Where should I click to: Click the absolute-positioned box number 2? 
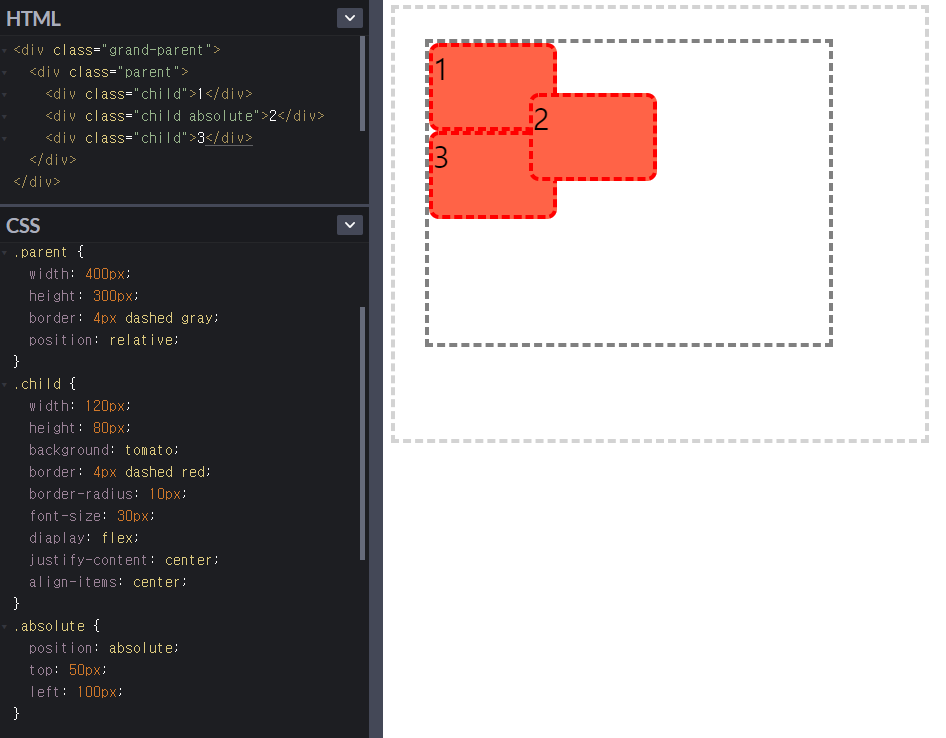click(593, 137)
